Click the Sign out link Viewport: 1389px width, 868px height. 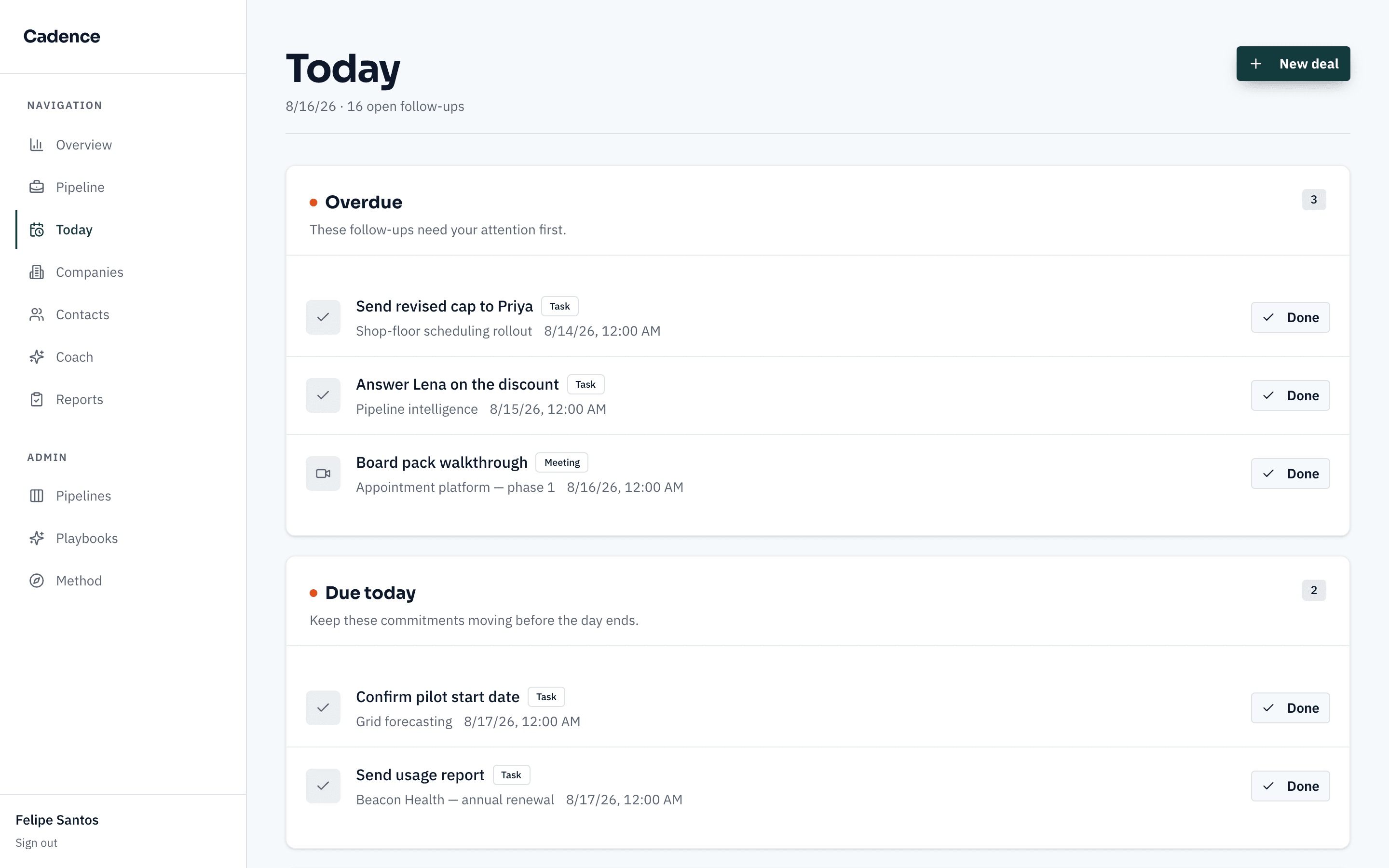click(36, 843)
